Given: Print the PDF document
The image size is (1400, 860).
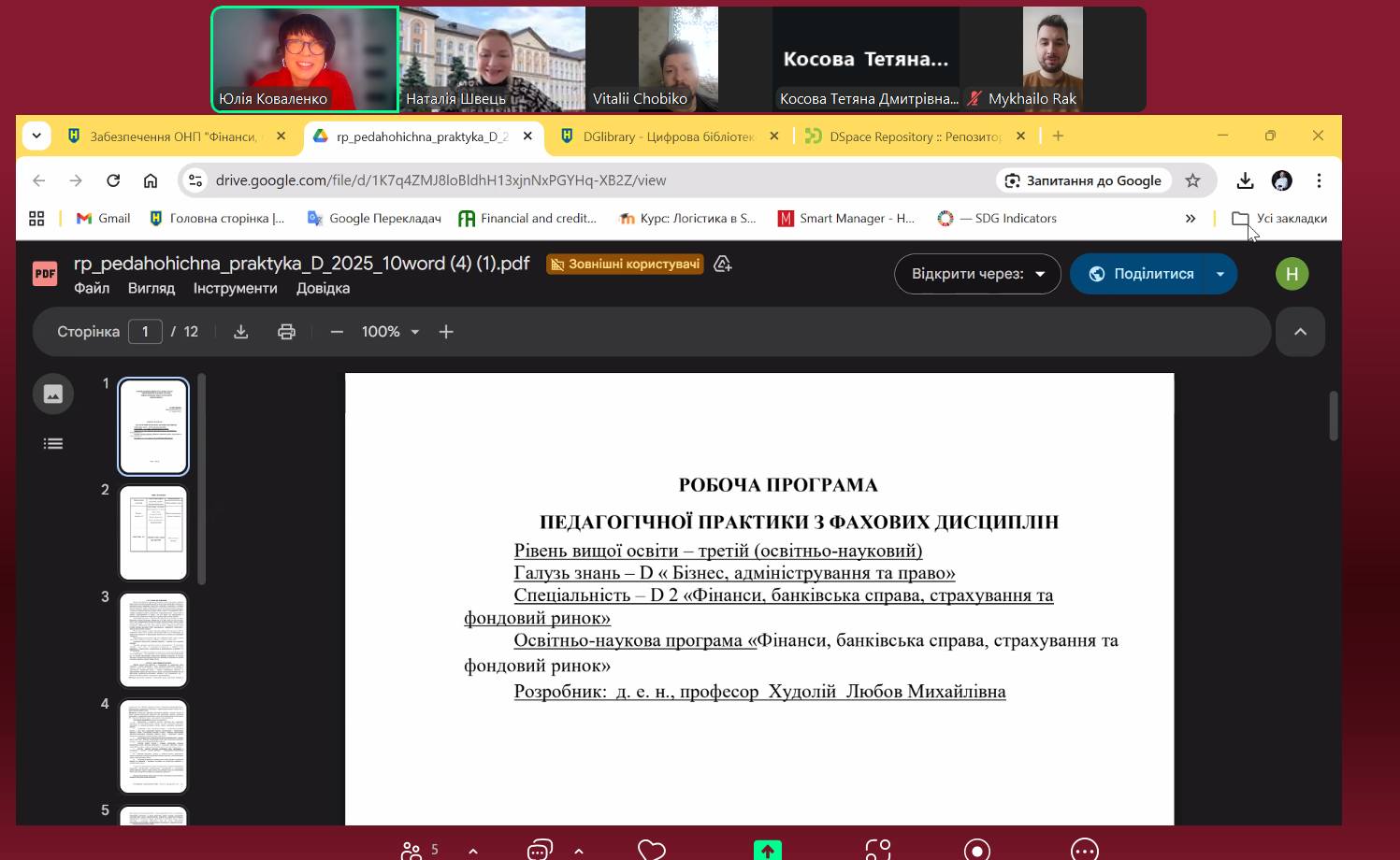Looking at the screenshot, I should coord(286,332).
